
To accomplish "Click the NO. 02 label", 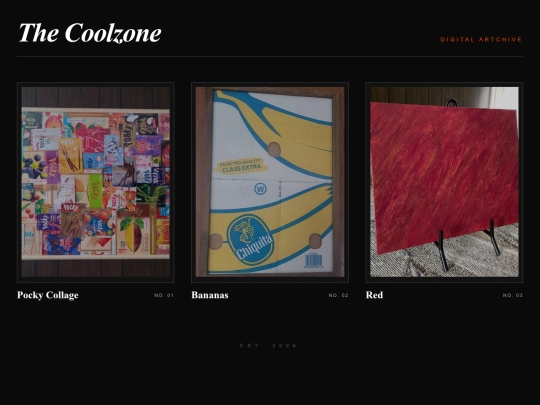I will click(339, 295).
